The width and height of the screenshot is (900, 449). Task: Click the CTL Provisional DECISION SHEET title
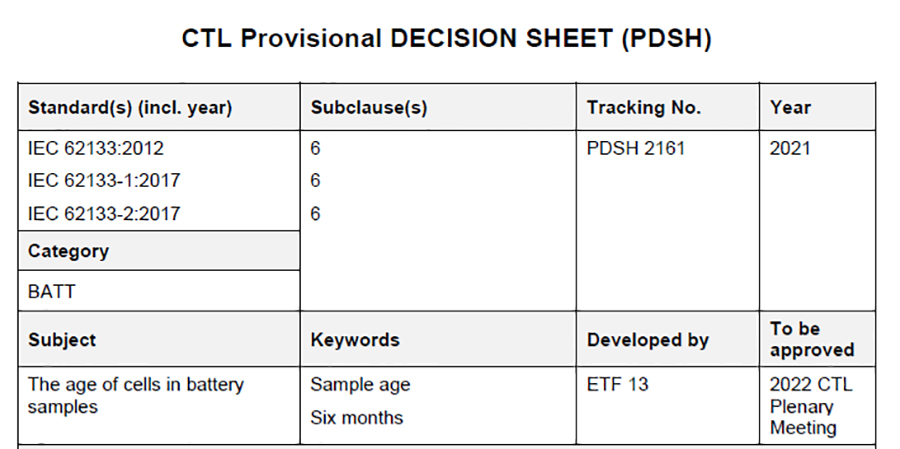pos(446,39)
